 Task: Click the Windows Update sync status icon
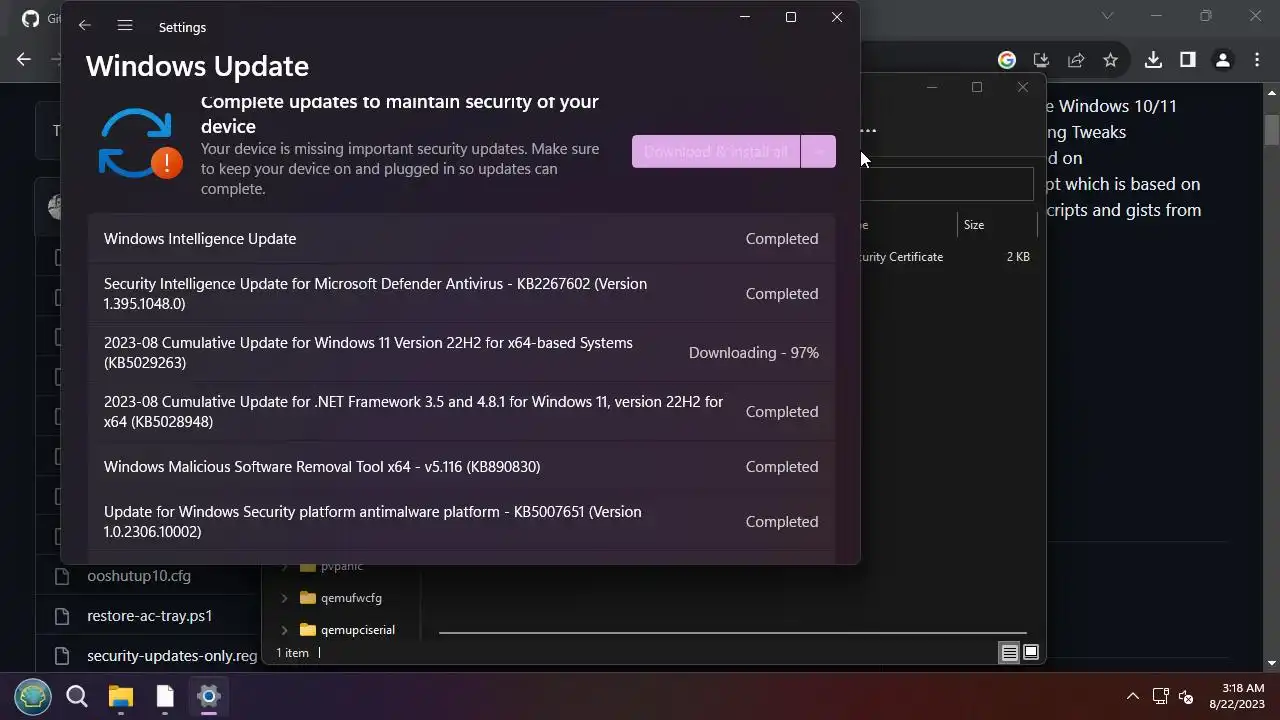[x=139, y=145]
